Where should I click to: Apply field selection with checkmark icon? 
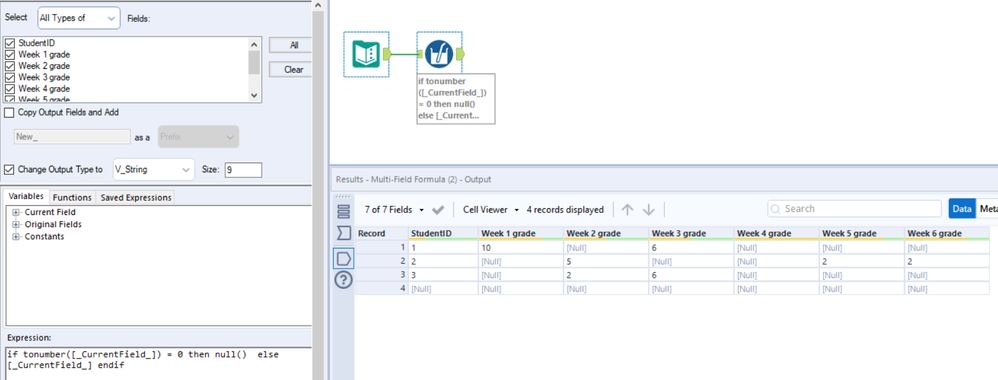click(438, 209)
